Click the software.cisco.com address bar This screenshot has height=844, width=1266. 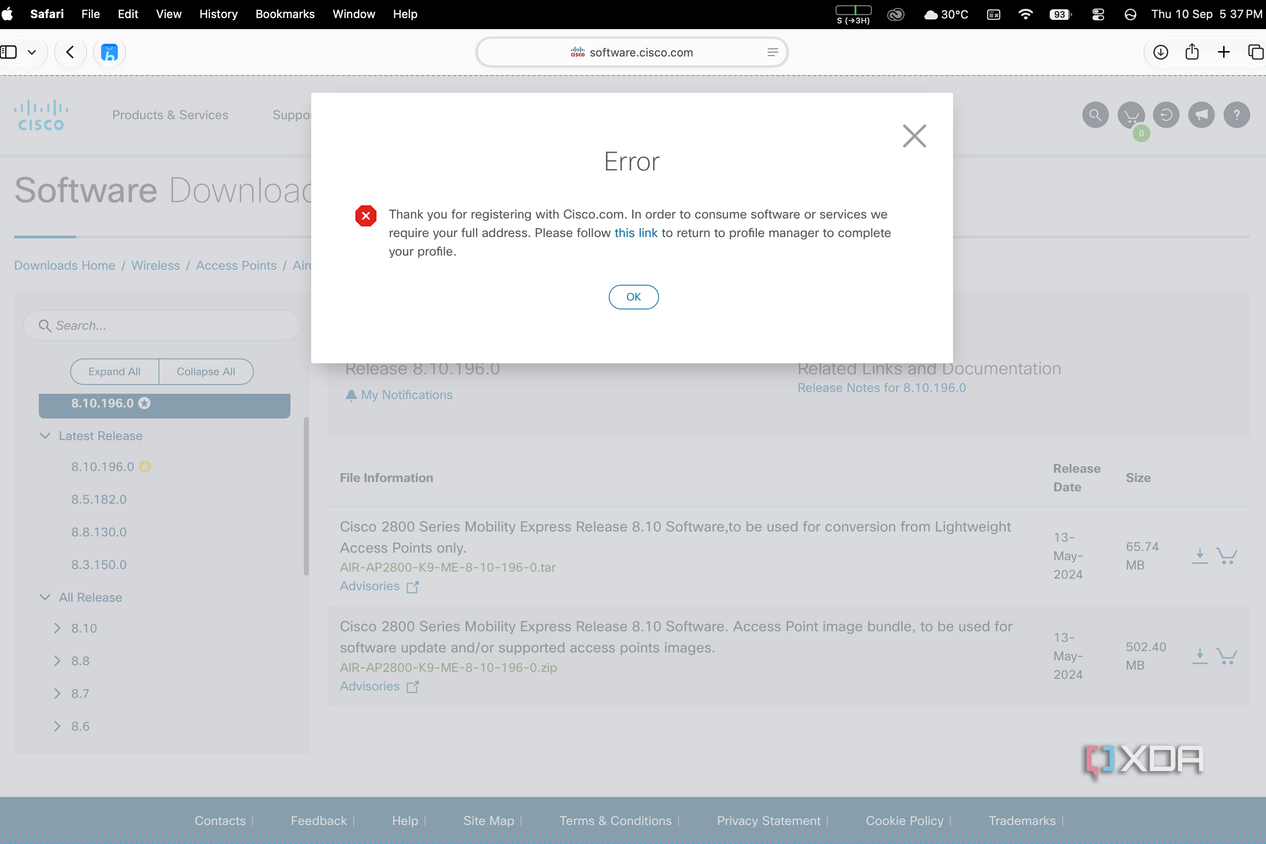click(x=631, y=52)
